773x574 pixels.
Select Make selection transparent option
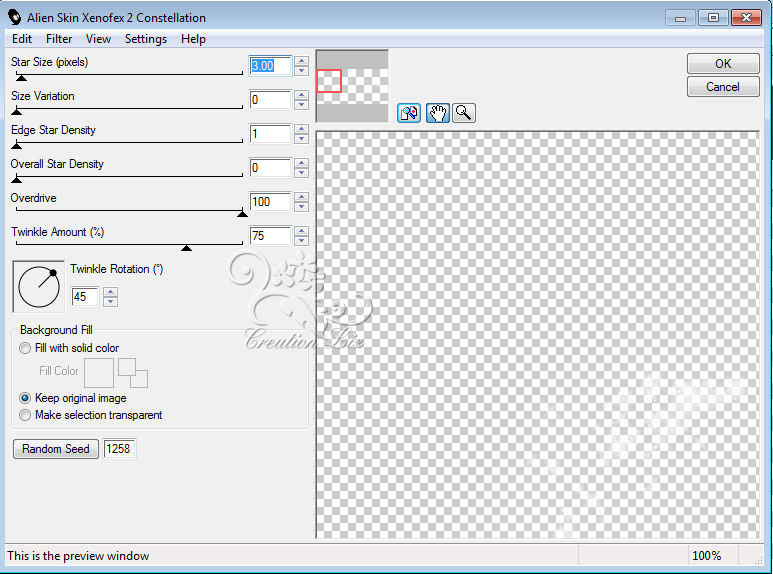coord(25,415)
